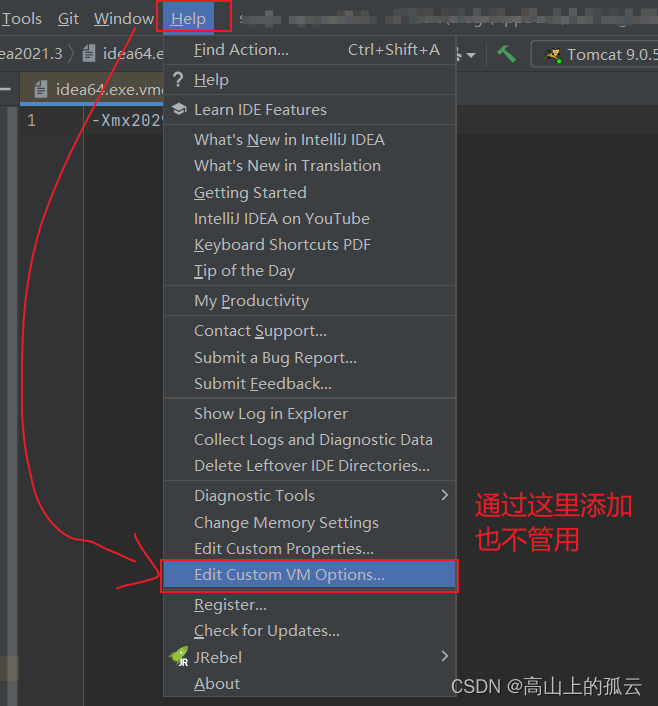Open Learn IDE Features
Viewport: 658px width, 706px height.
pyautogui.click(x=309, y=110)
